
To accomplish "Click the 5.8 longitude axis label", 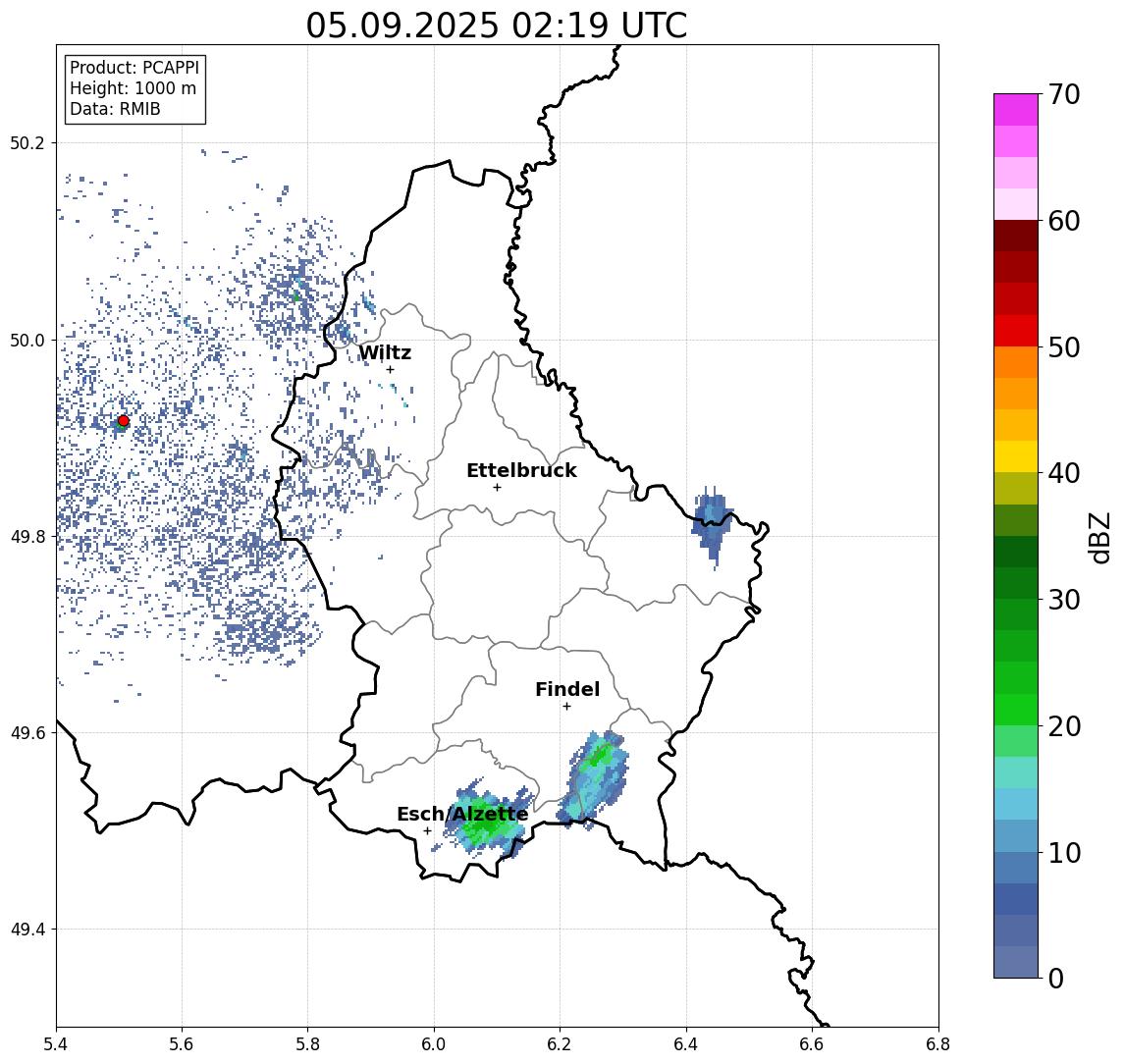I will click(308, 1044).
